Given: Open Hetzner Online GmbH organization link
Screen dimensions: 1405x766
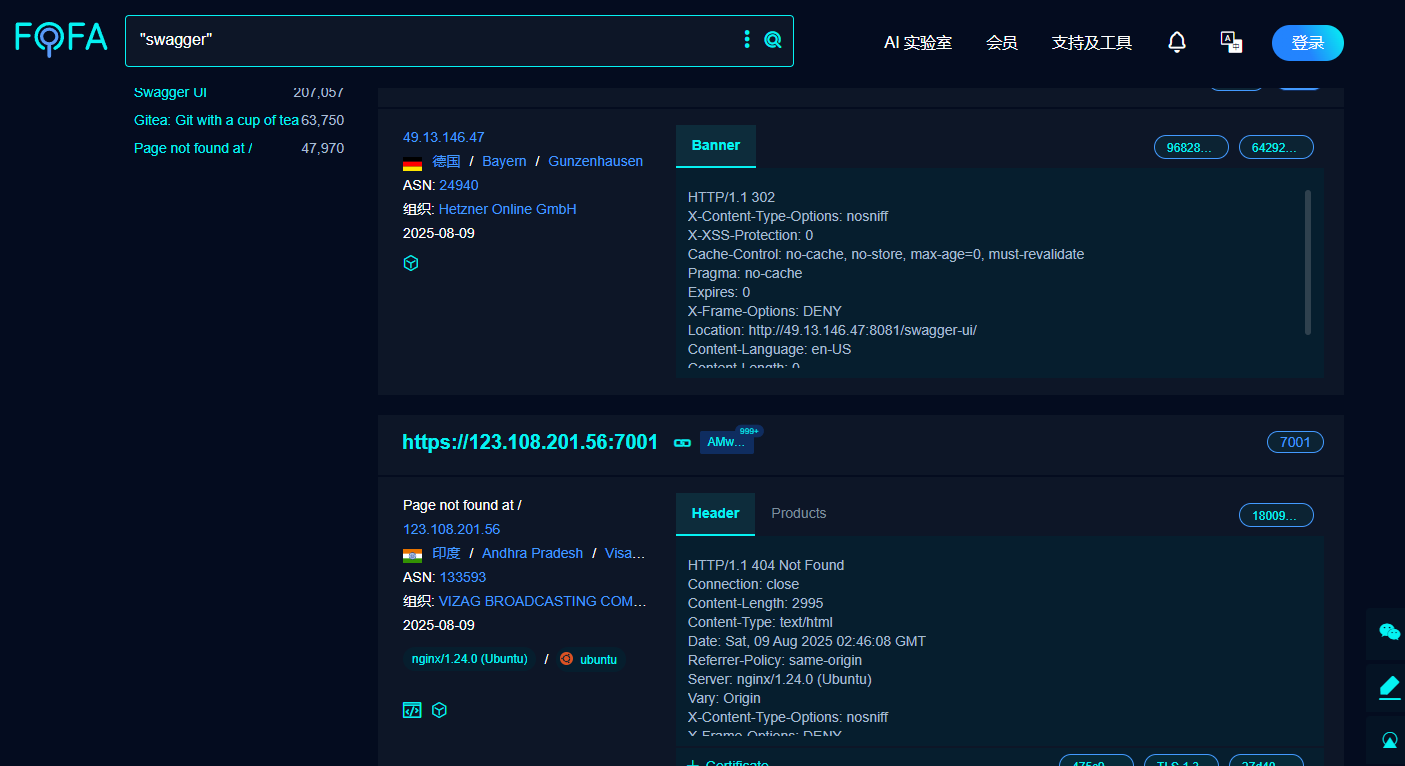Looking at the screenshot, I should tap(508, 209).
